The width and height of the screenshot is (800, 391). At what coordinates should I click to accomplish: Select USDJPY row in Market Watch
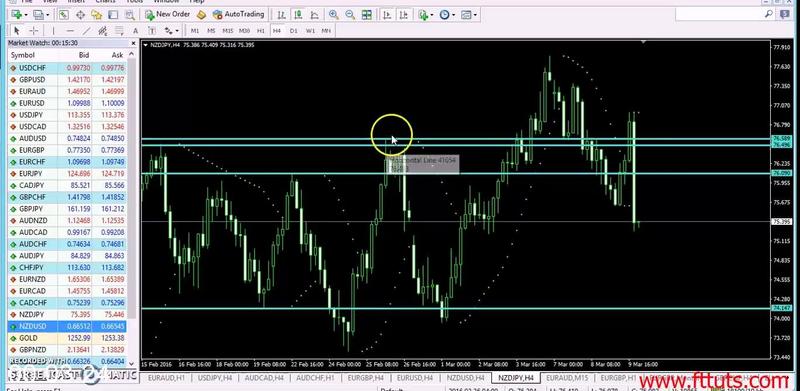coord(67,115)
